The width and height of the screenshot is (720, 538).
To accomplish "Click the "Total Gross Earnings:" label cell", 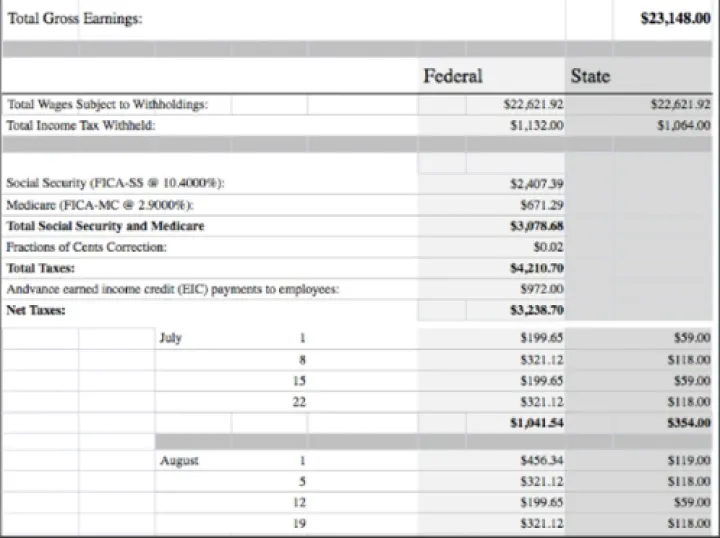I will 75,19.
